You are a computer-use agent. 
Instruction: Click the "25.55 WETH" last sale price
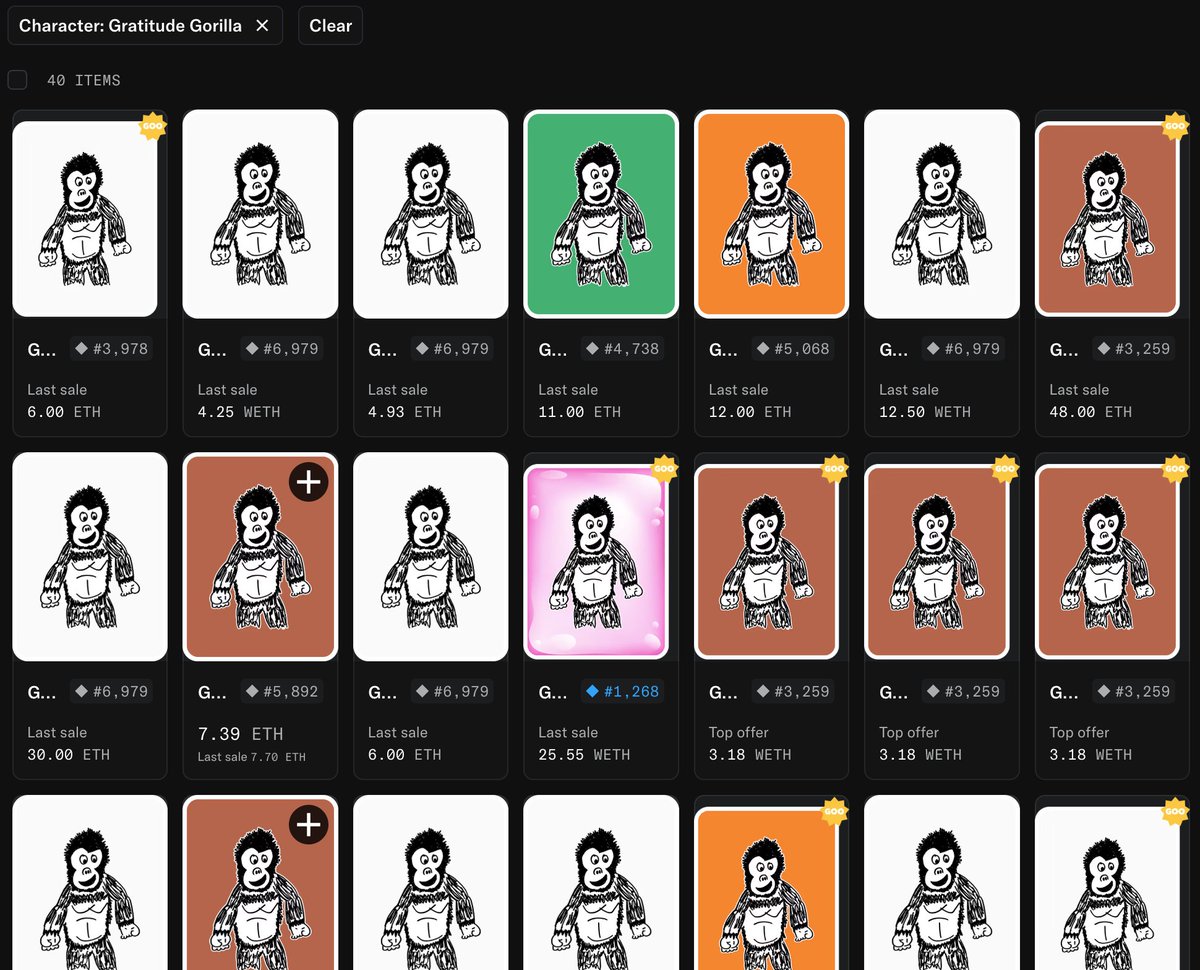tap(584, 754)
